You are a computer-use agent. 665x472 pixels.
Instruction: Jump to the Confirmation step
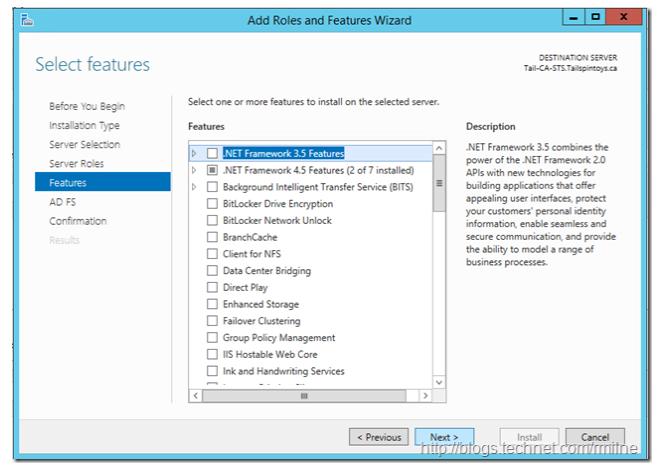(x=77, y=221)
